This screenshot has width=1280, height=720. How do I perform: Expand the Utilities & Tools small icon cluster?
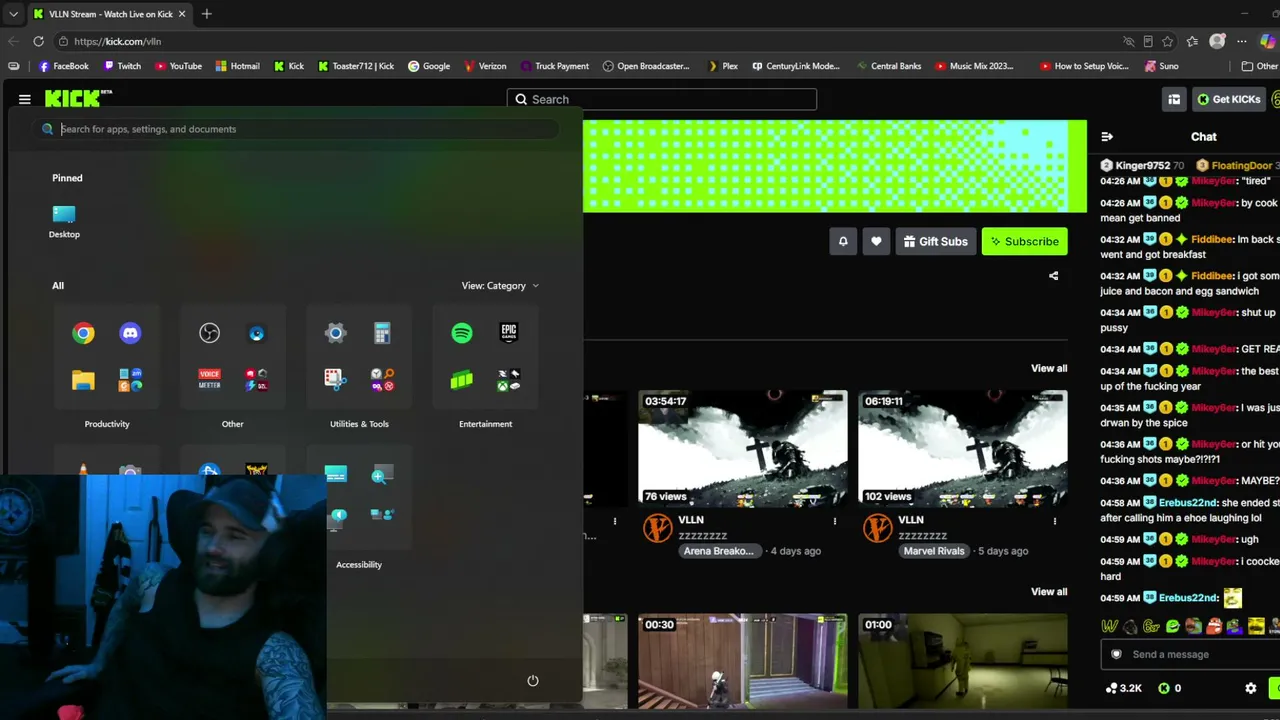[382, 380]
